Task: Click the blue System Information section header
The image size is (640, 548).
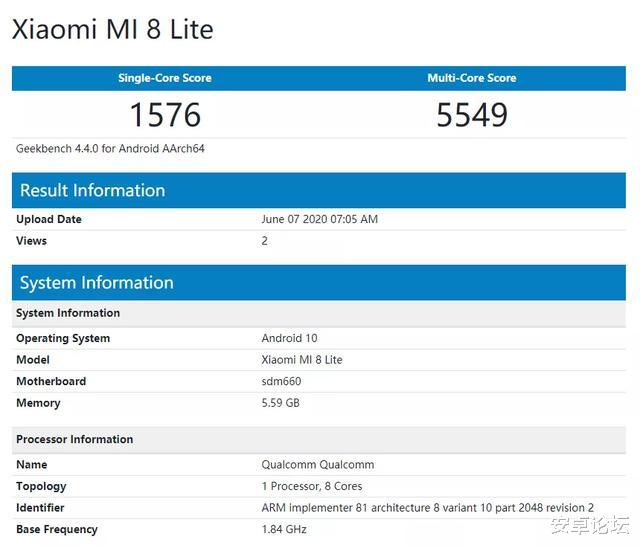Action: pos(319,282)
